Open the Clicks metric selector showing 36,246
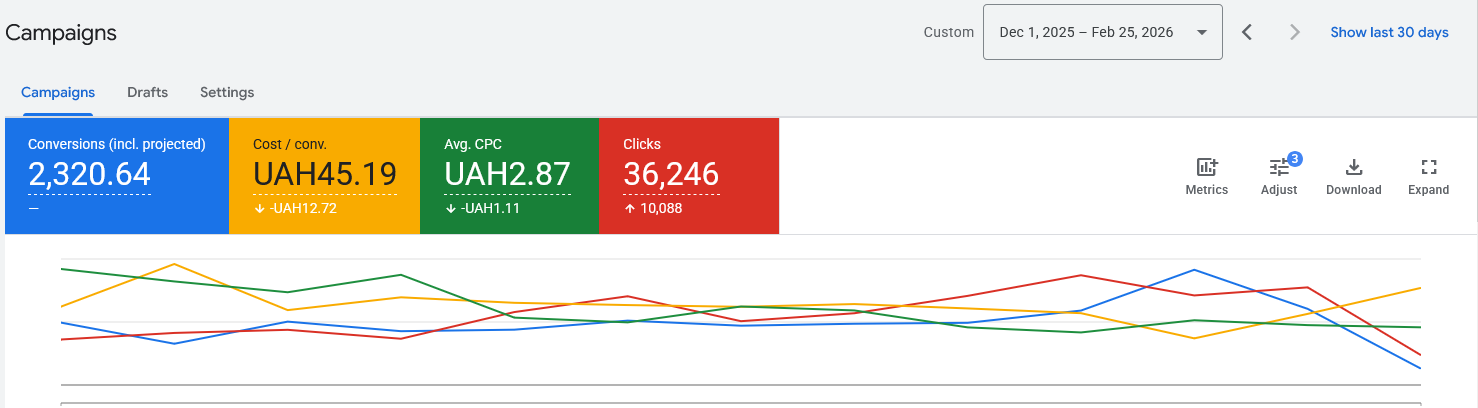The height and width of the screenshot is (408, 1478). tap(688, 175)
